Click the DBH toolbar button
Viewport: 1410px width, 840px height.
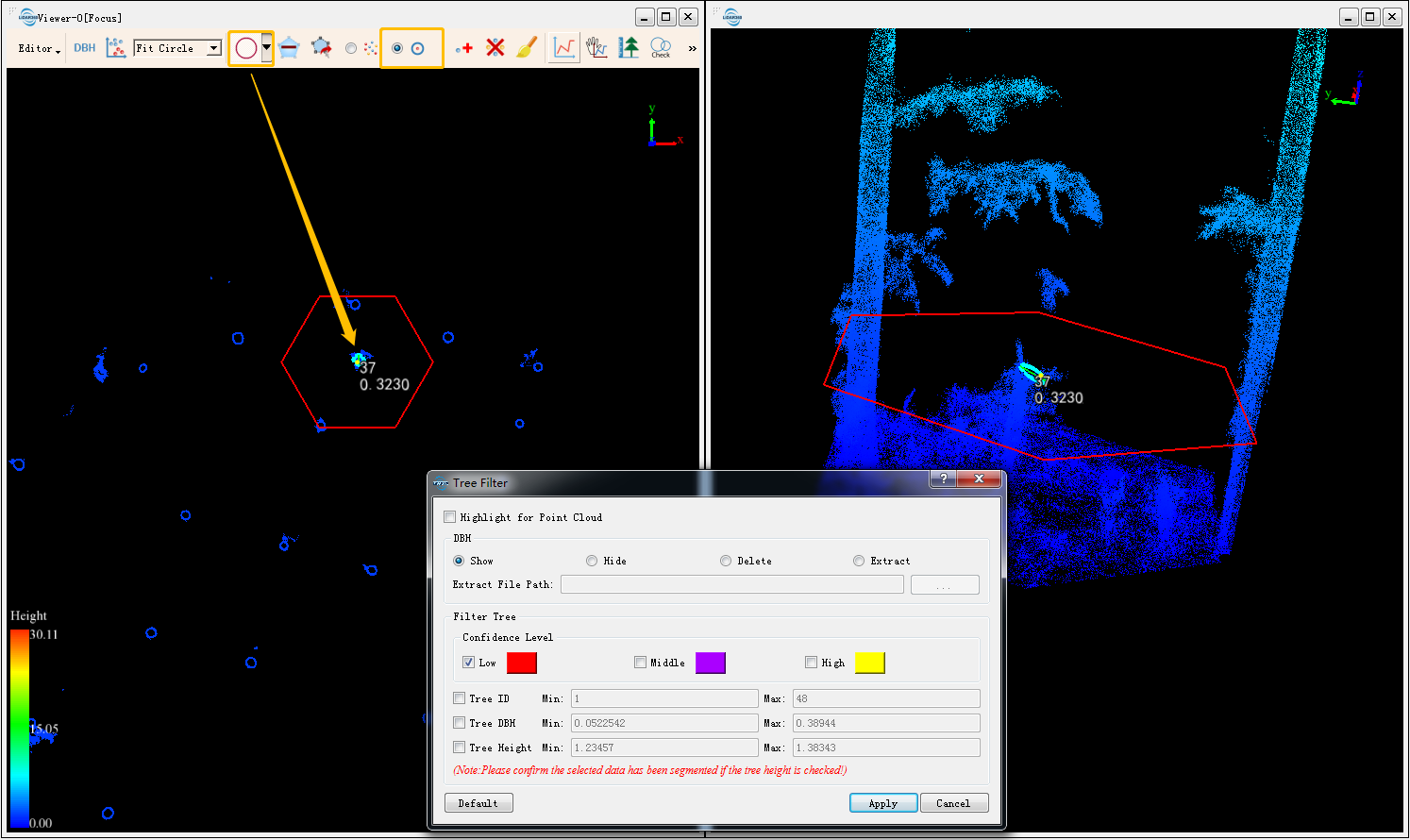pos(85,48)
